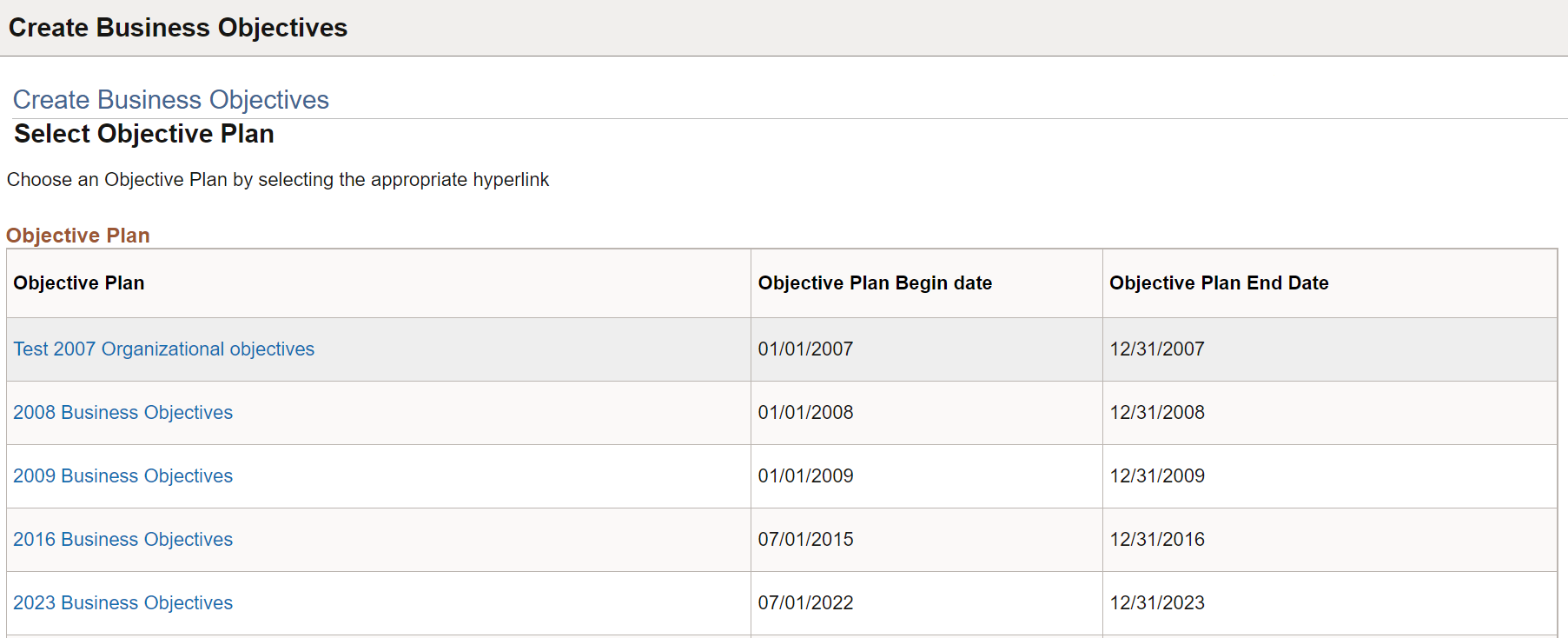The height and width of the screenshot is (638, 1568).
Task: Click the 01/01/2008 begin date cell
Action: click(805, 413)
